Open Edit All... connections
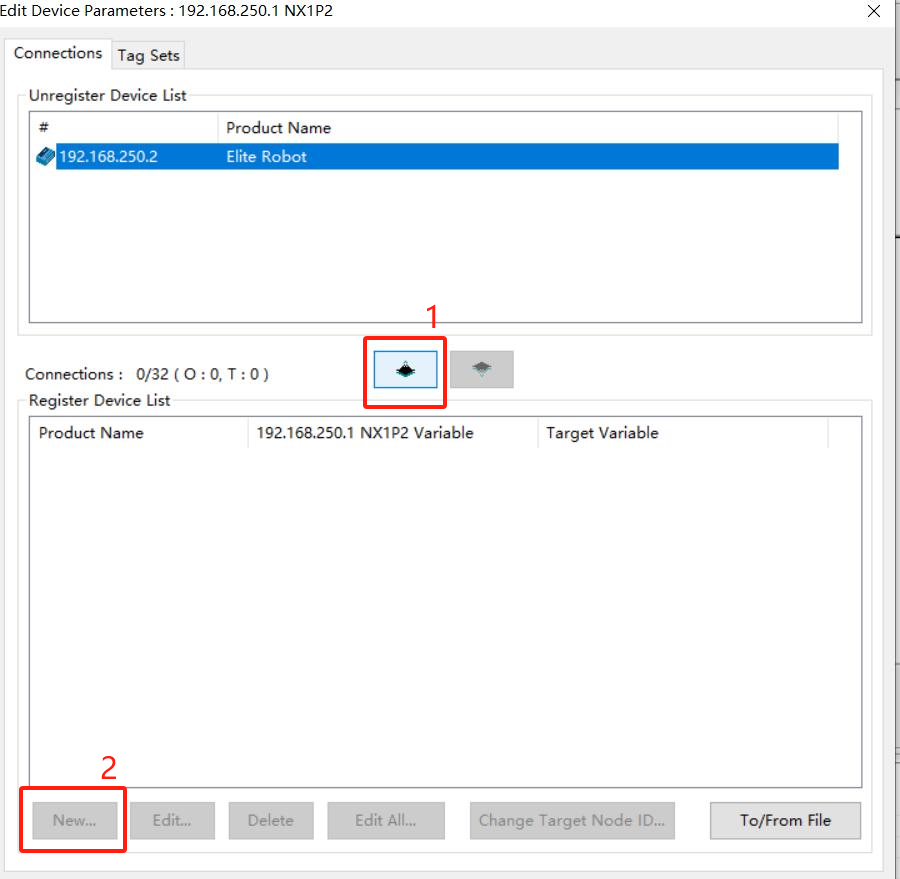Screen dimensions: 900x879 click(x=385, y=821)
